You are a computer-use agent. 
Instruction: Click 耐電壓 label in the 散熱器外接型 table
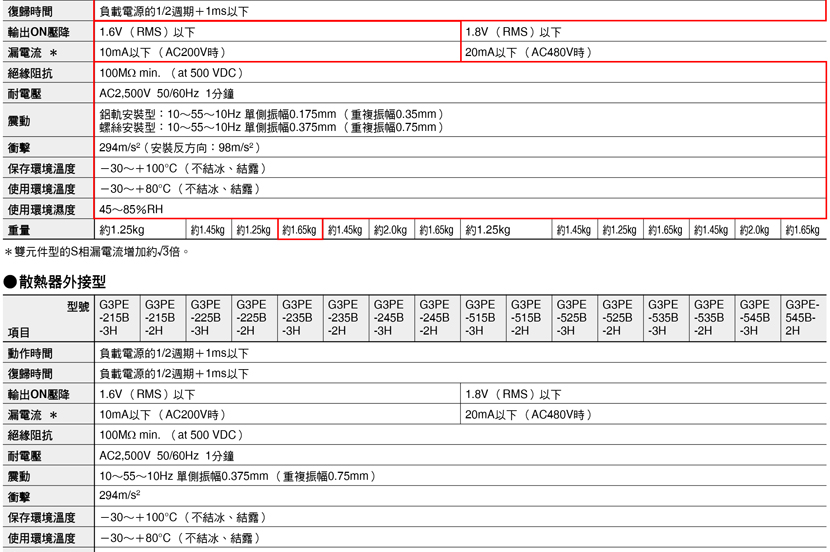[x=24, y=456]
